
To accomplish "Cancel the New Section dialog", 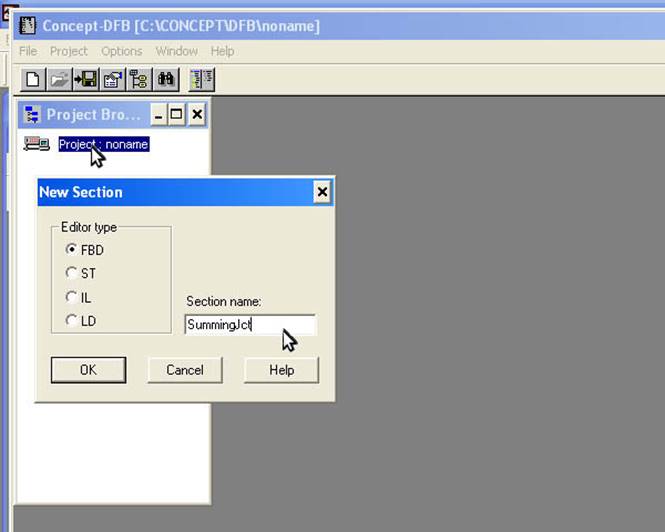I will [x=185, y=370].
